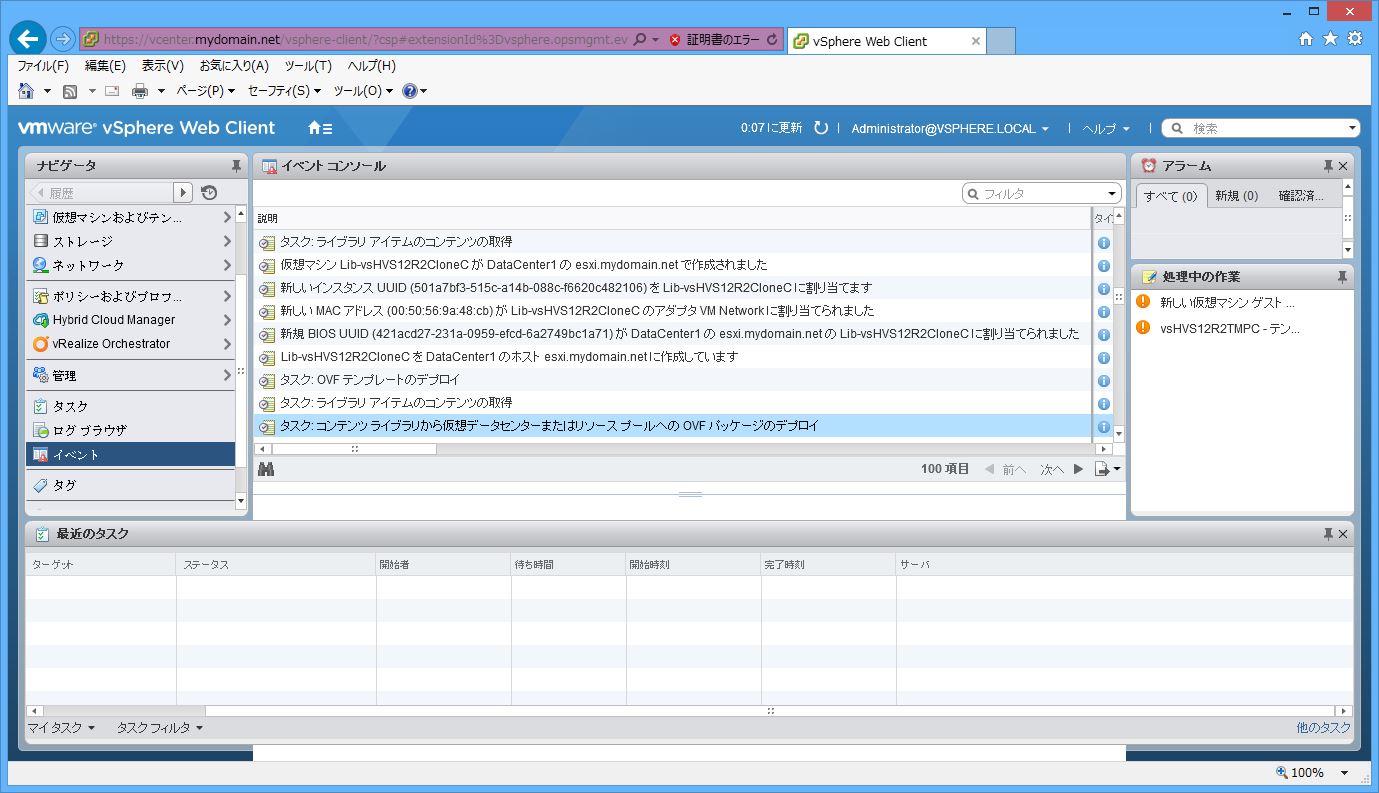Click the info icon for 新しい MAC アドレス row

click(x=1104, y=312)
